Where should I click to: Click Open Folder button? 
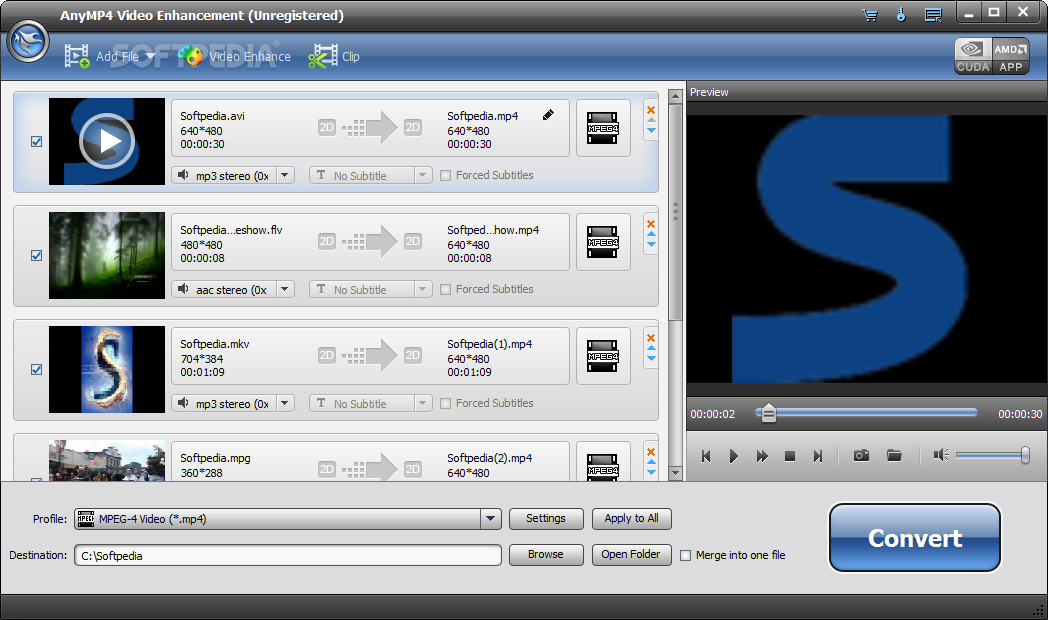[632, 555]
